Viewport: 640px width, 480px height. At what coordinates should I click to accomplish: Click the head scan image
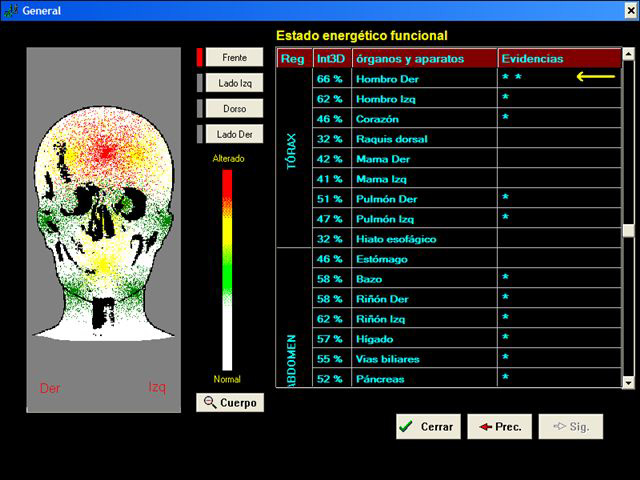[x=105, y=230]
